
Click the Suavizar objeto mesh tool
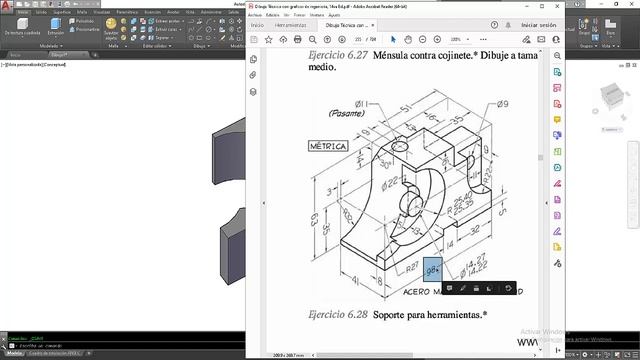(x=111, y=29)
